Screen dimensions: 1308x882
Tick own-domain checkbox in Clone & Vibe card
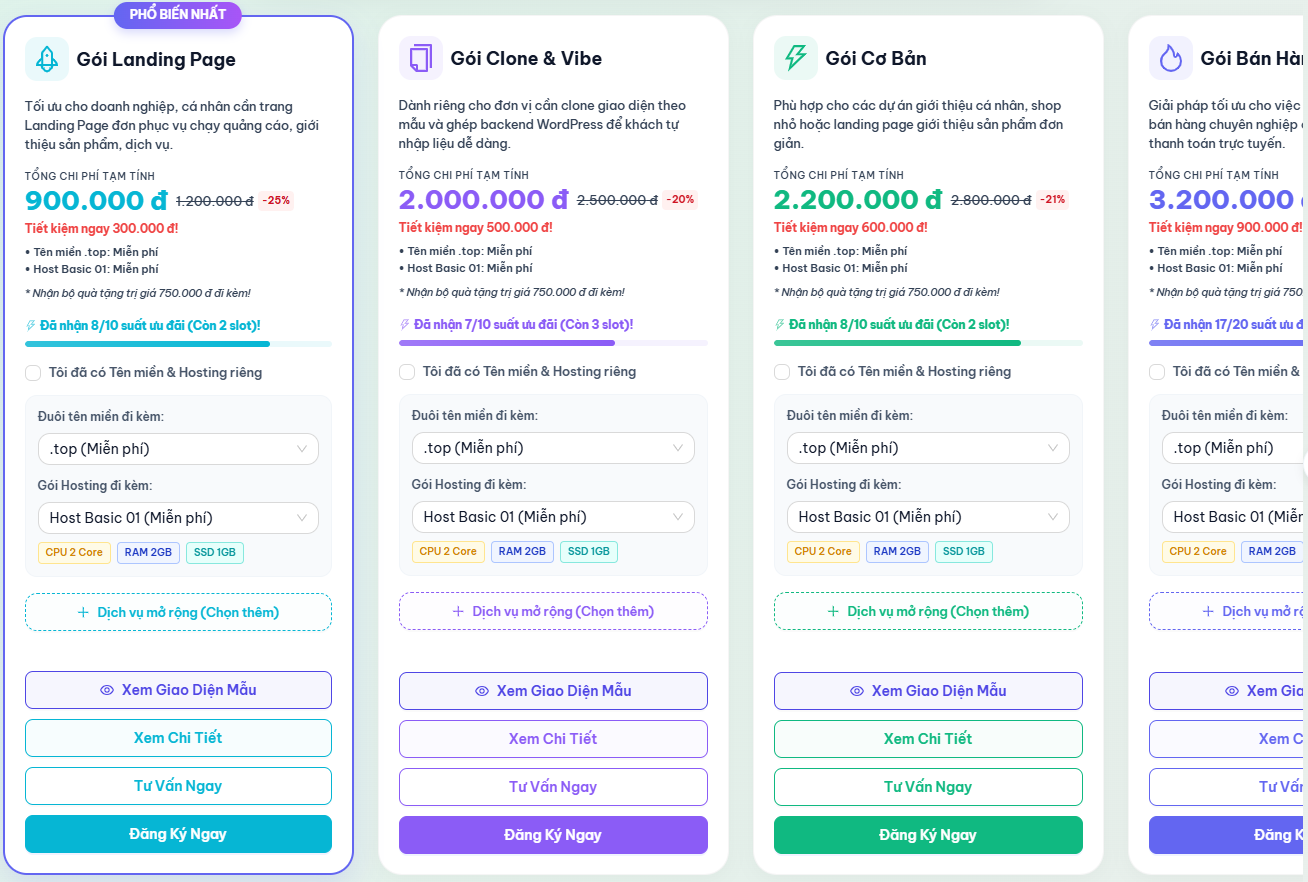click(407, 372)
